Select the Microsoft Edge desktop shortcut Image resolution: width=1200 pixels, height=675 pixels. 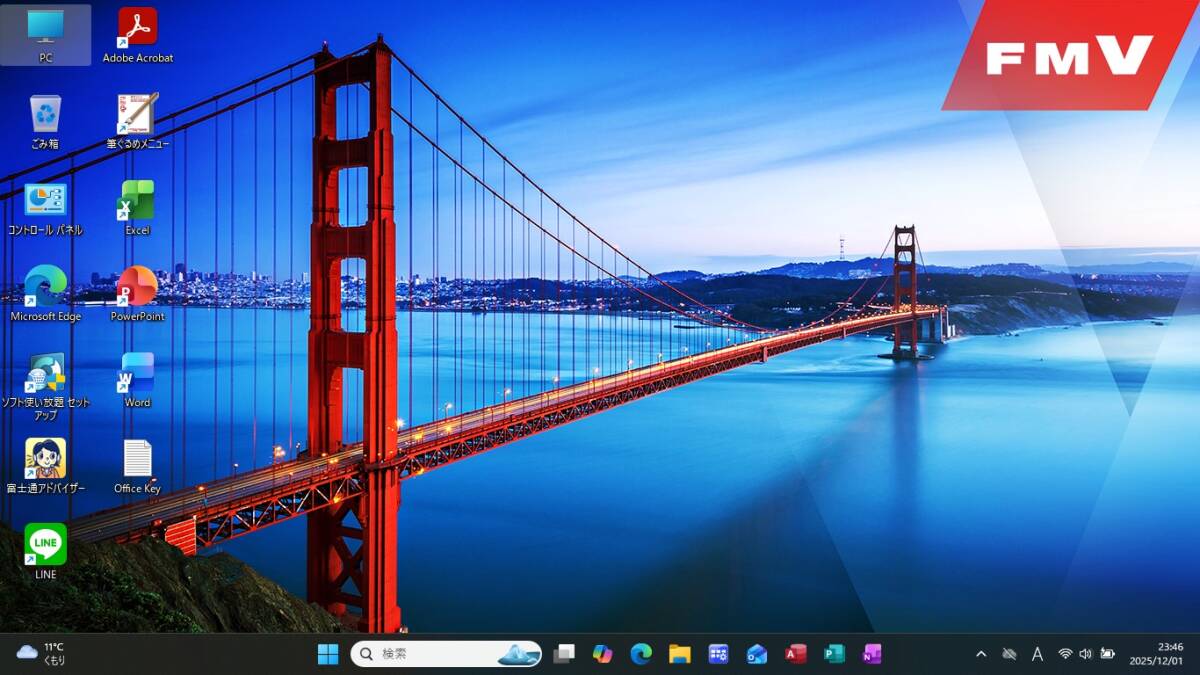pos(45,287)
